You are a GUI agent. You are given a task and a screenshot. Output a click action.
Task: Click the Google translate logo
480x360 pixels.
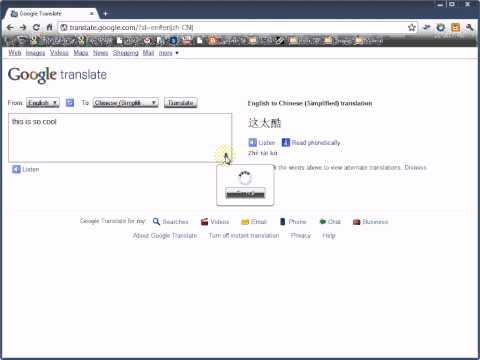(57, 75)
